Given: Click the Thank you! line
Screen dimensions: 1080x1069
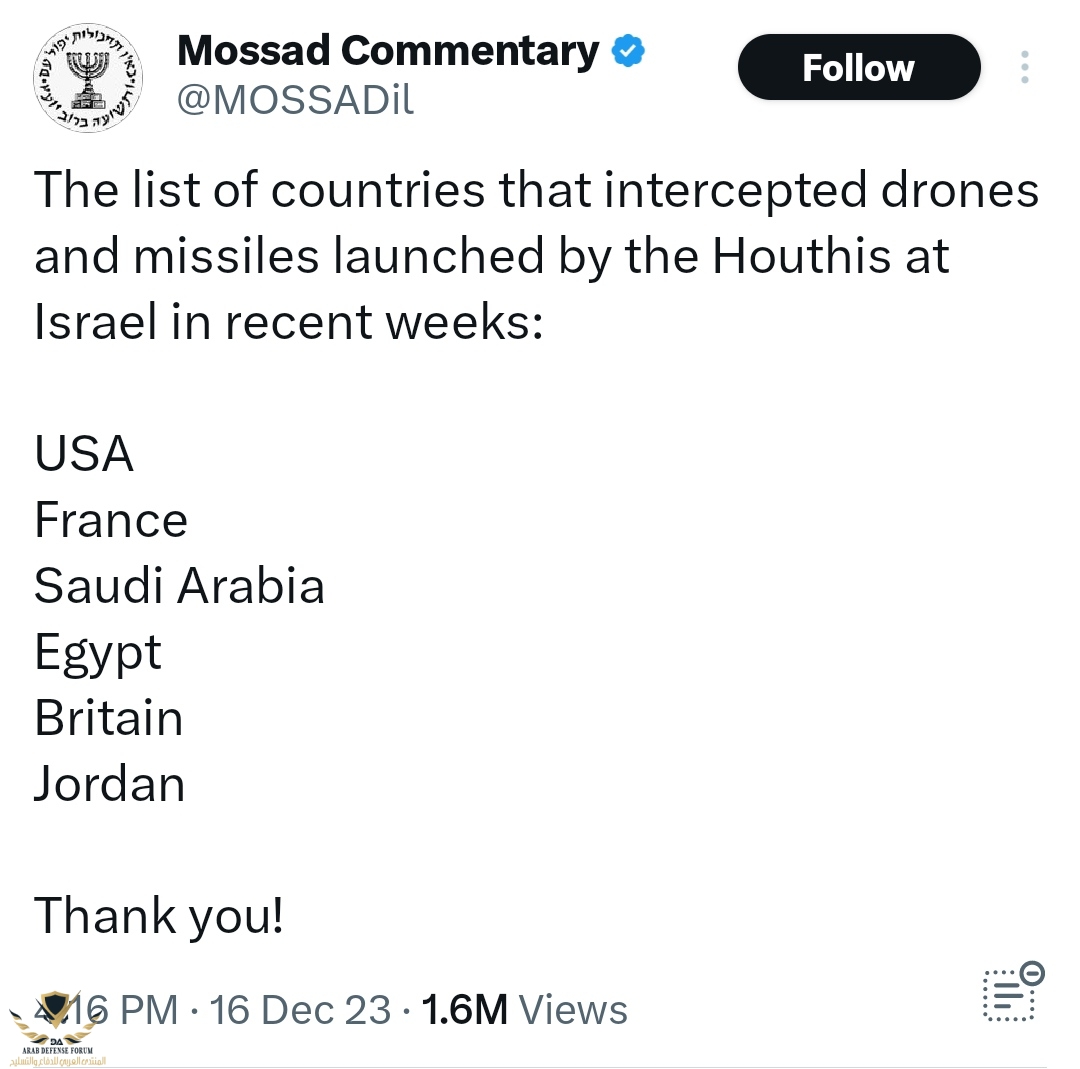Looking at the screenshot, I should point(159,915).
